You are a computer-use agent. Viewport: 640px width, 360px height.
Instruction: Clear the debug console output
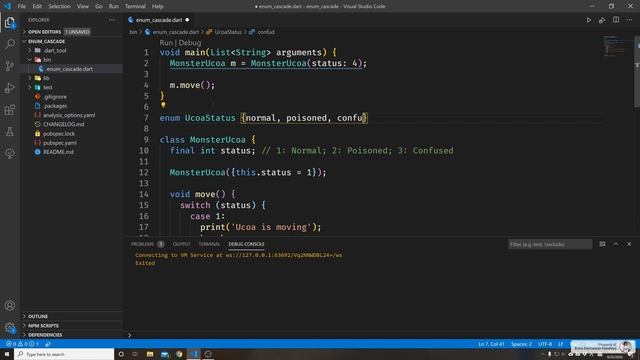(x=602, y=244)
